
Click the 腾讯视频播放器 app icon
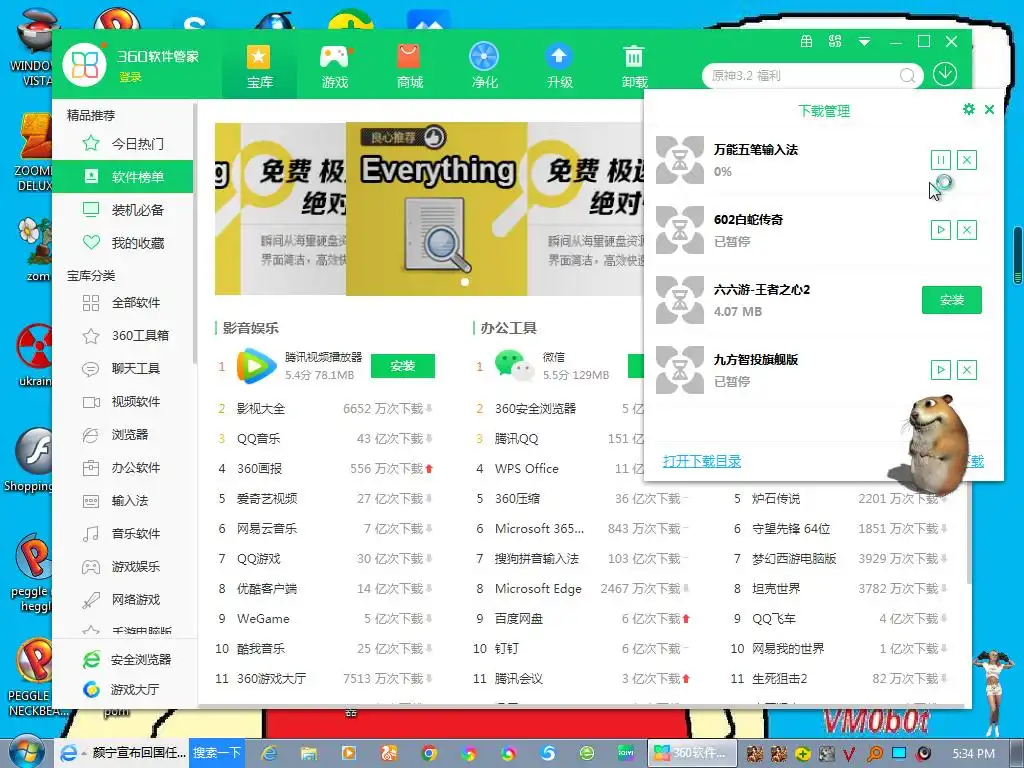[255, 366]
